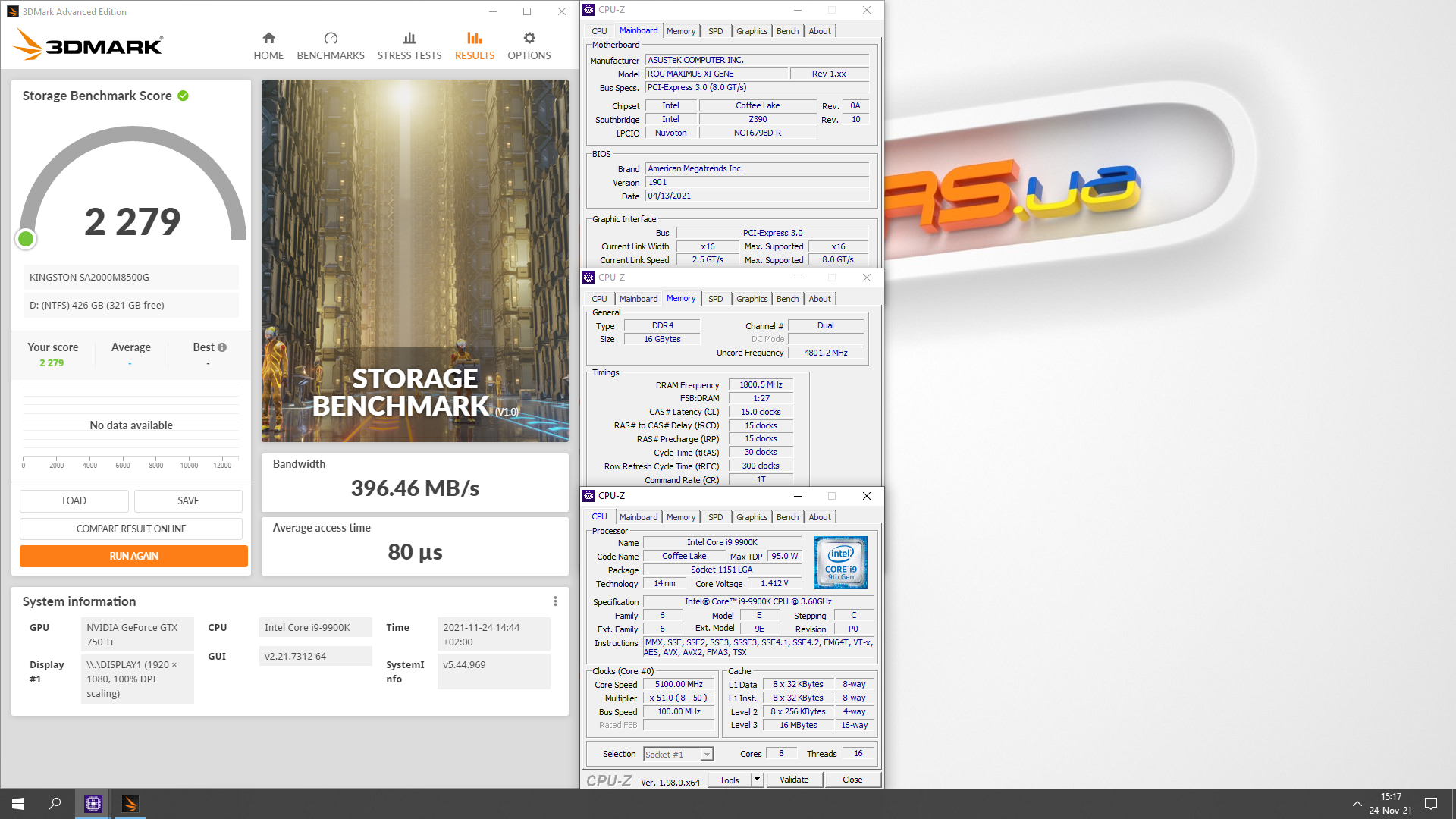This screenshot has width=1456, height=819.
Task: Open Bench tab in bottom CPU-Z window
Action: [x=788, y=517]
